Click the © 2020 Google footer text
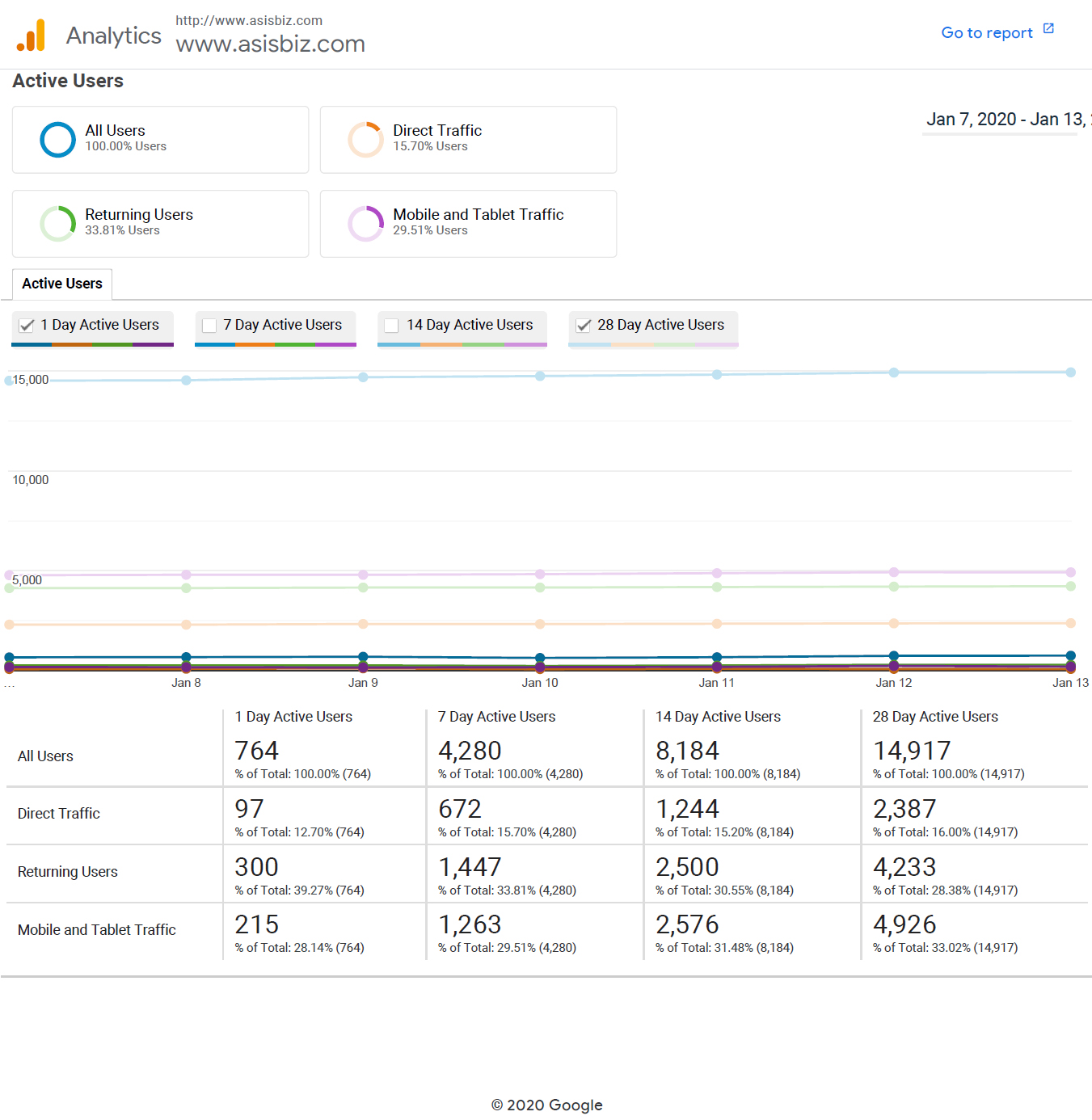The width and height of the screenshot is (1092, 1120). [546, 1105]
